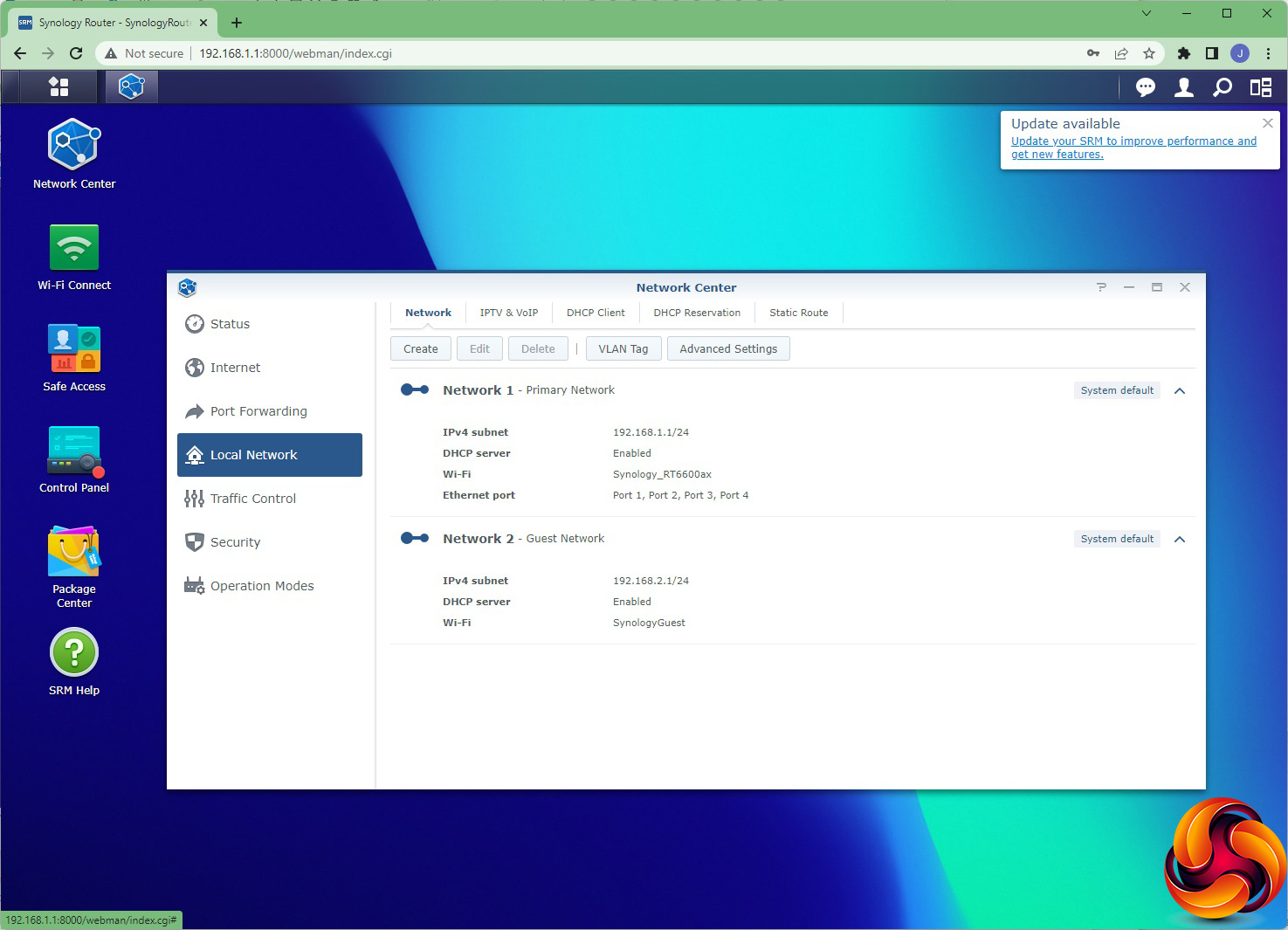Open user account options icon
The width and height of the screenshot is (1288, 930).
click(1184, 87)
